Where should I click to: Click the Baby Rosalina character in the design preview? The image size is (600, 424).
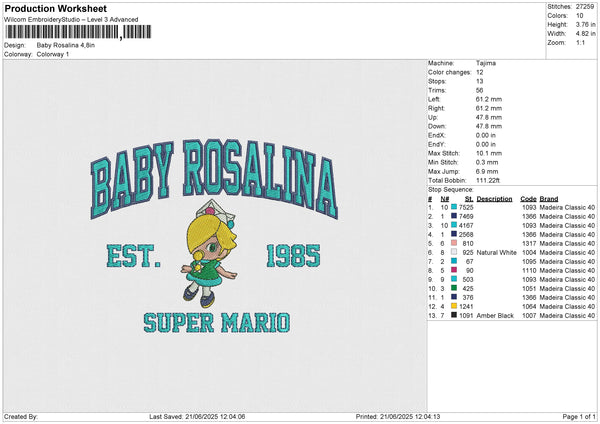[x=209, y=254]
